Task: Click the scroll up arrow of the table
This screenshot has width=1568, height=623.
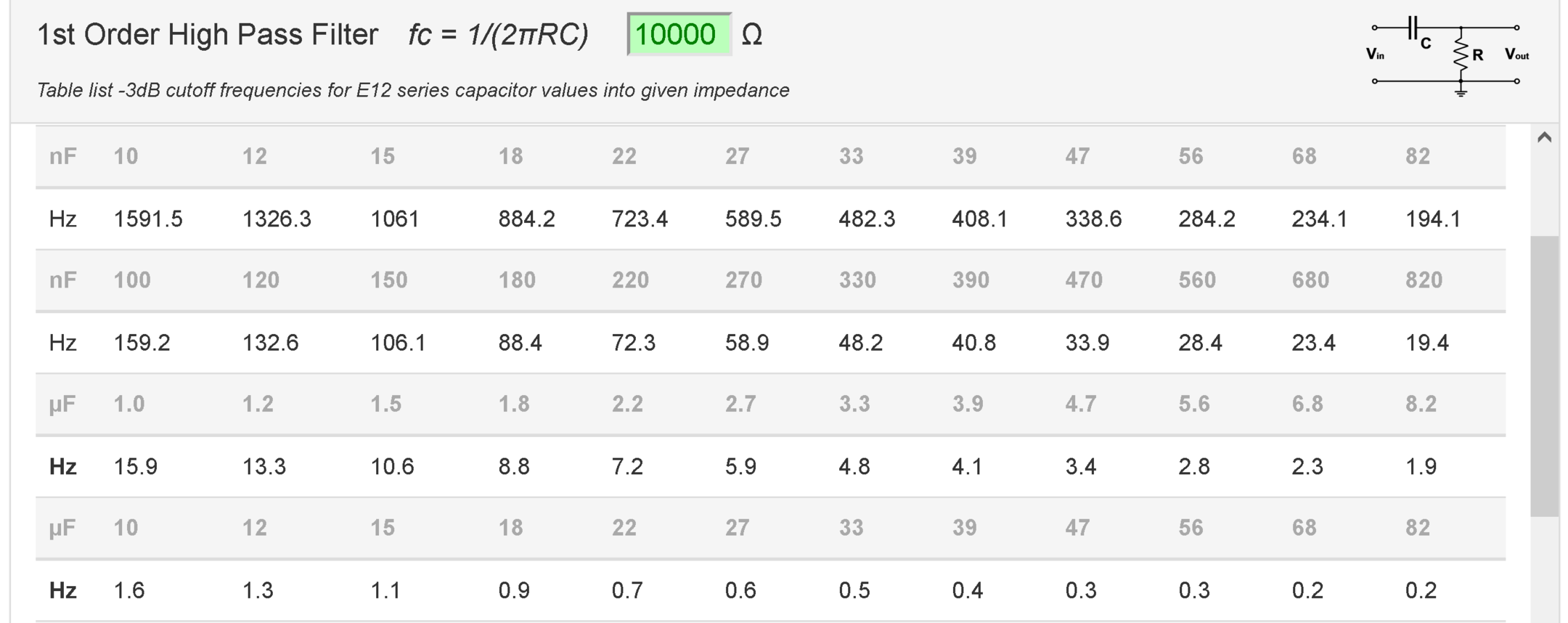Action: click(x=1544, y=137)
